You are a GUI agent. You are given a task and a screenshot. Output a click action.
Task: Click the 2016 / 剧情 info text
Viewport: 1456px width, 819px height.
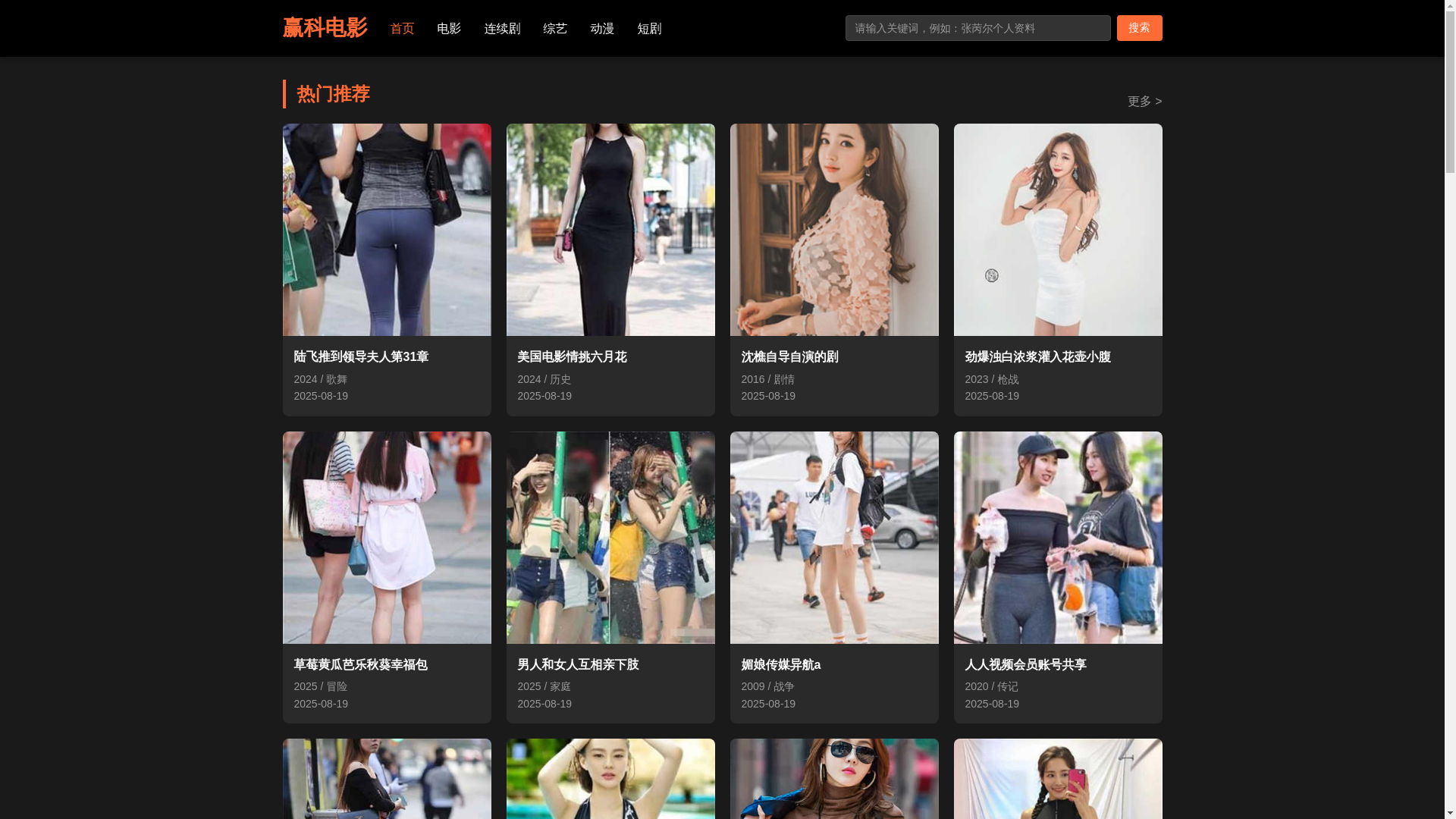(768, 379)
